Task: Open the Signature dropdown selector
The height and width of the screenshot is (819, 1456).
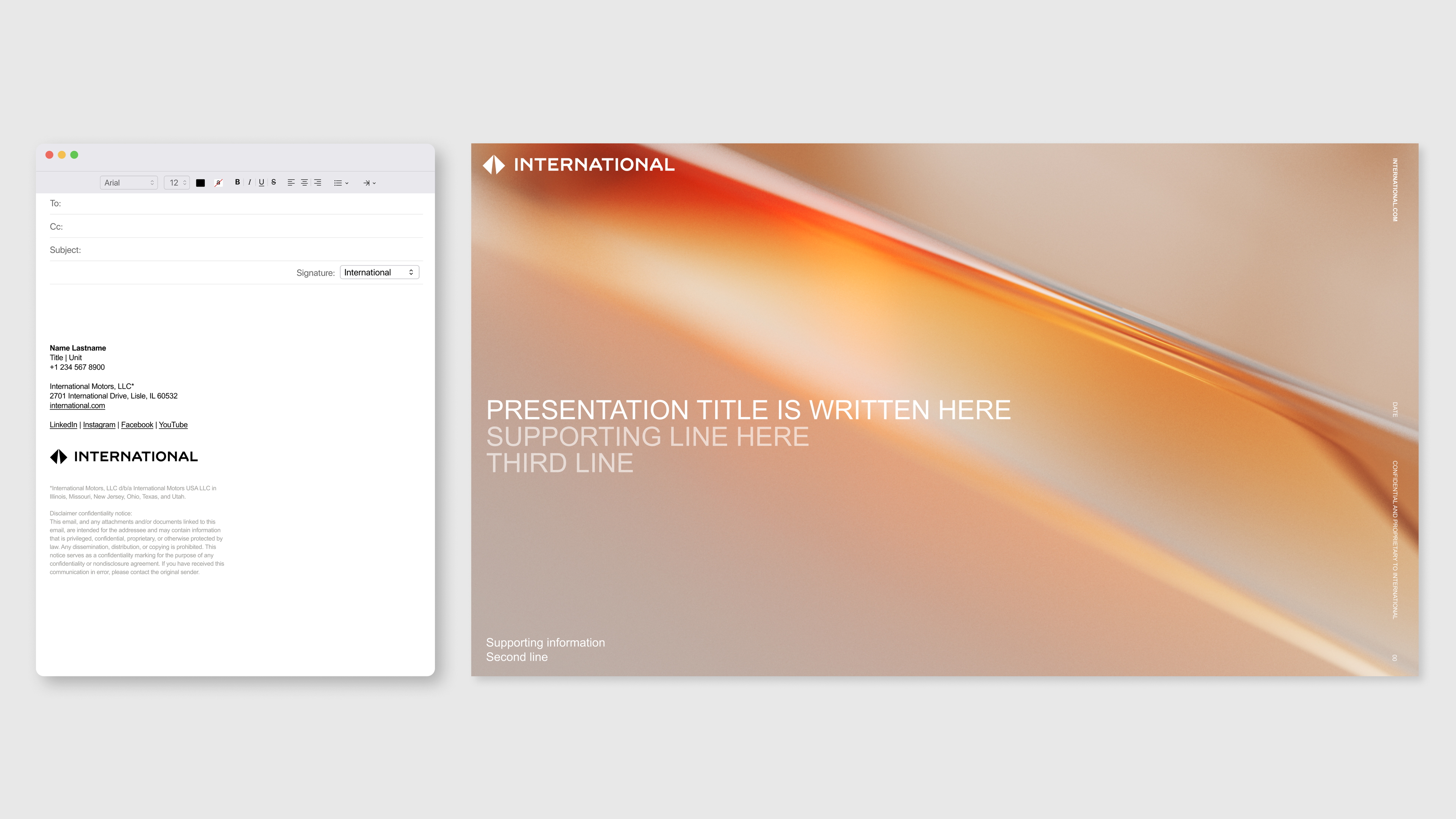Action: point(379,272)
